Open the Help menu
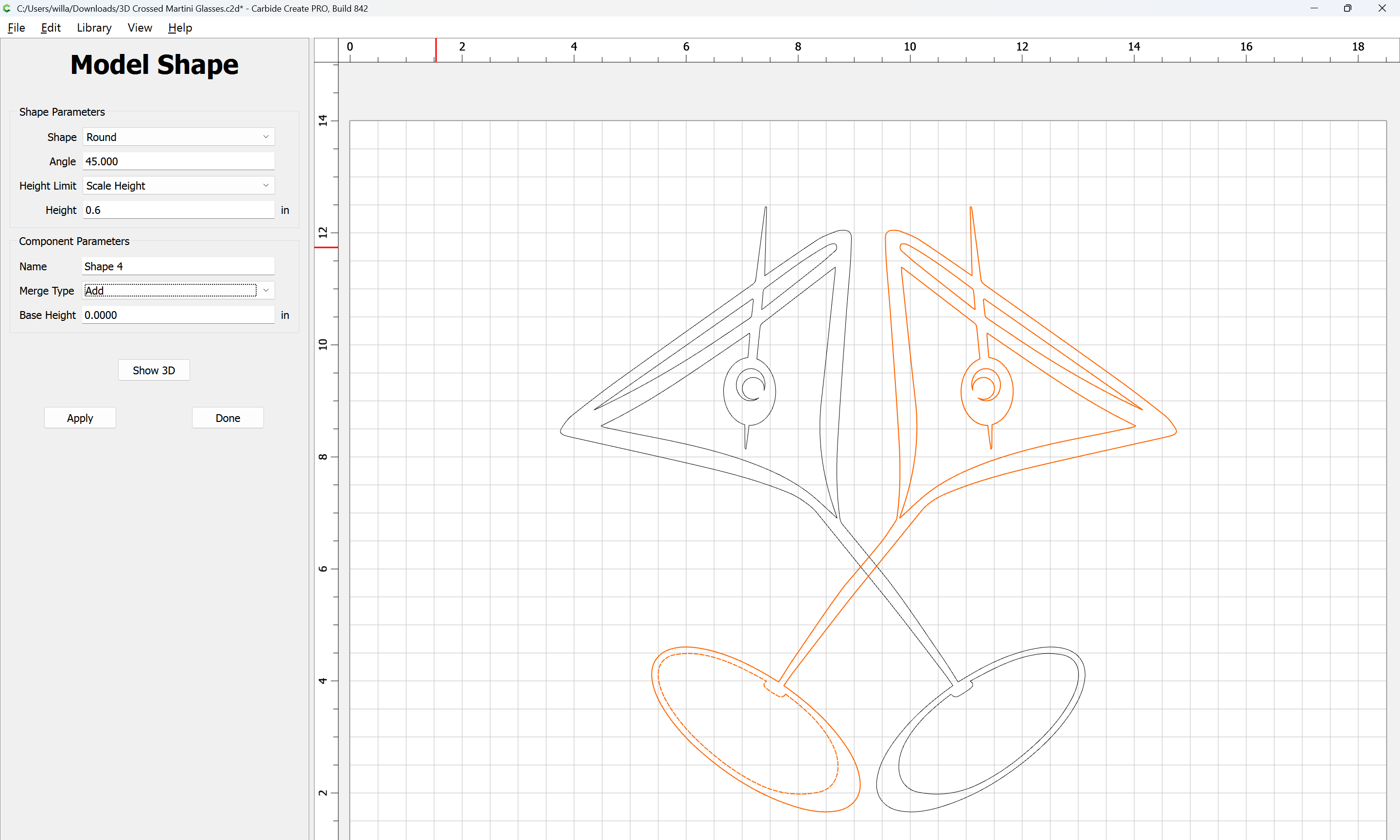The image size is (1400, 840). pos(179,28)
